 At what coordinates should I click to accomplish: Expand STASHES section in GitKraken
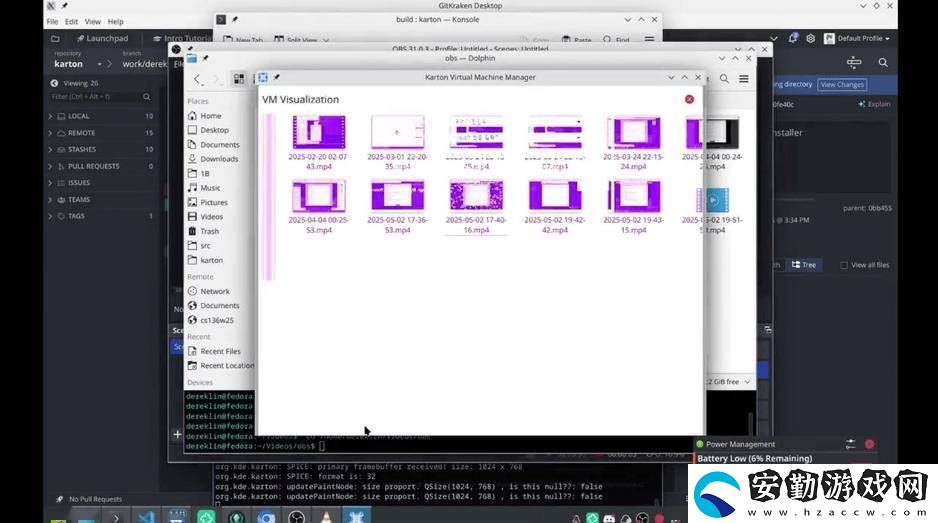[x=101, y=149]
